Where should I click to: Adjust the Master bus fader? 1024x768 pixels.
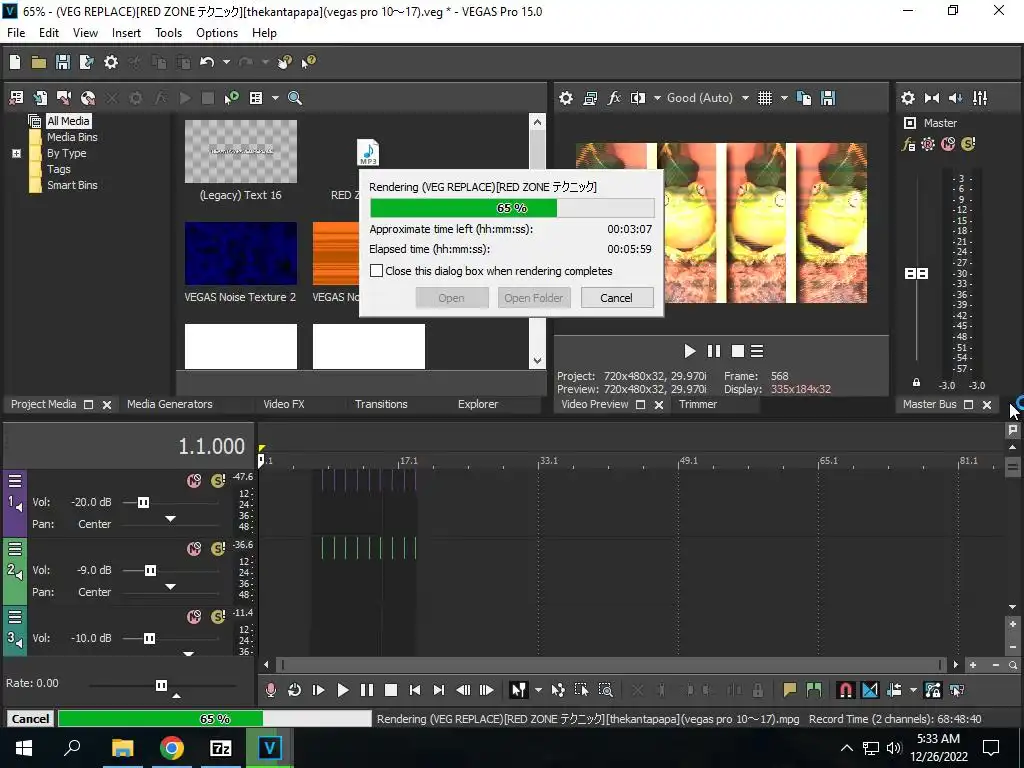tap(916, 274)
